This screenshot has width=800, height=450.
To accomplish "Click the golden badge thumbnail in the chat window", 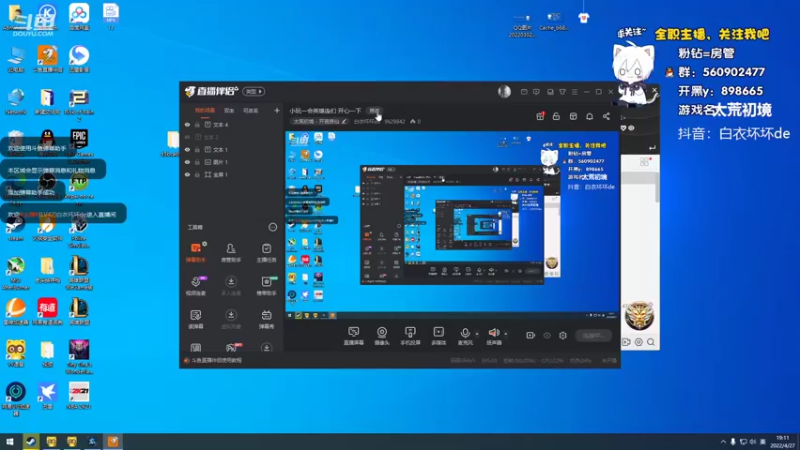I will pos(639,315).
